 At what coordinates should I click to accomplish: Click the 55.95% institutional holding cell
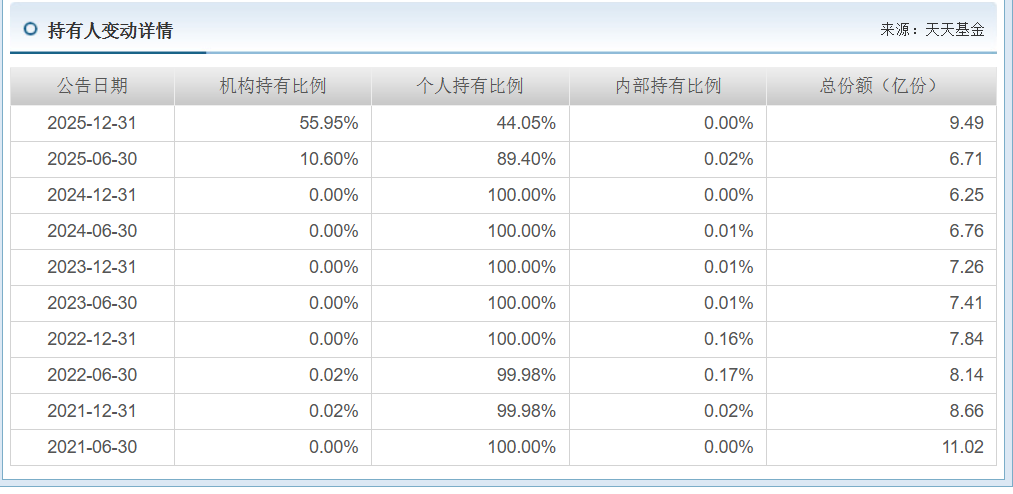[273, 123]
